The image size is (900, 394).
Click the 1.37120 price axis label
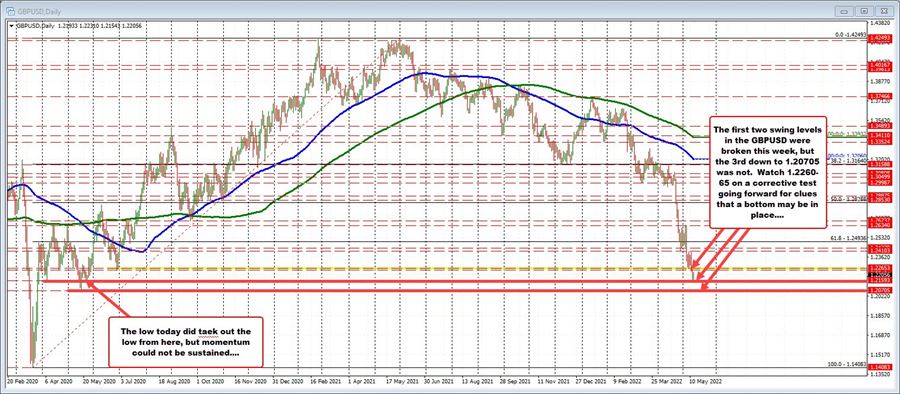[880, 102]
